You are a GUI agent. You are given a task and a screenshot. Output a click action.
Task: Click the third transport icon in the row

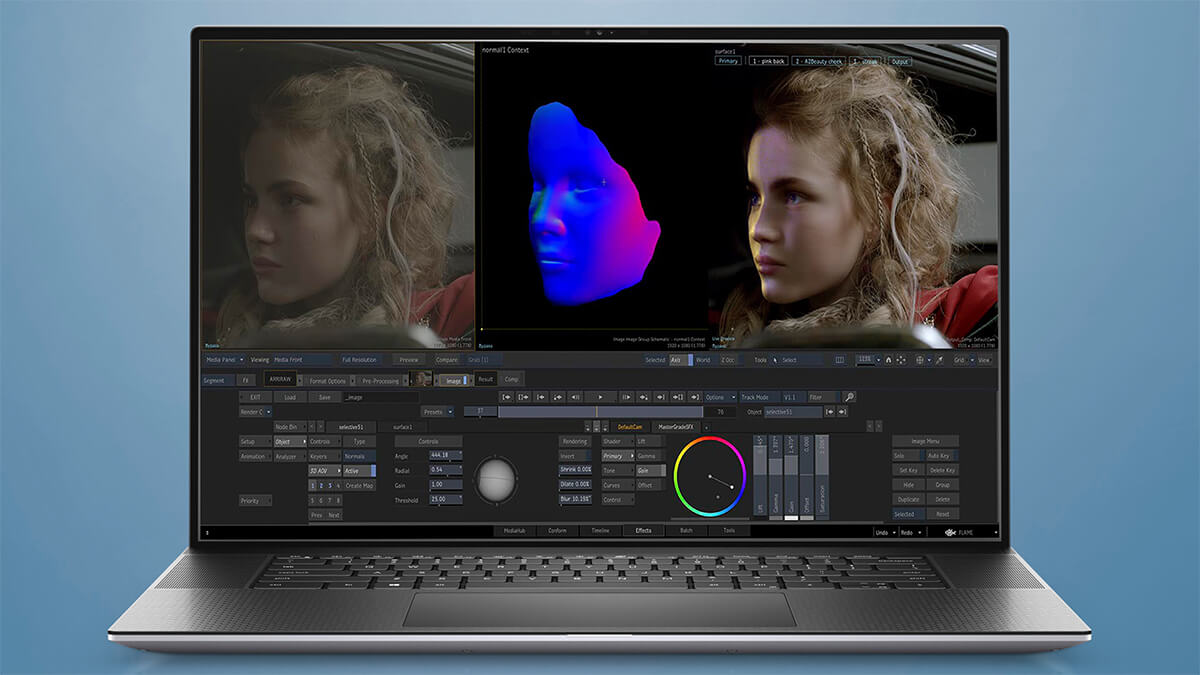pyautogui.click(x=540, y=397)
